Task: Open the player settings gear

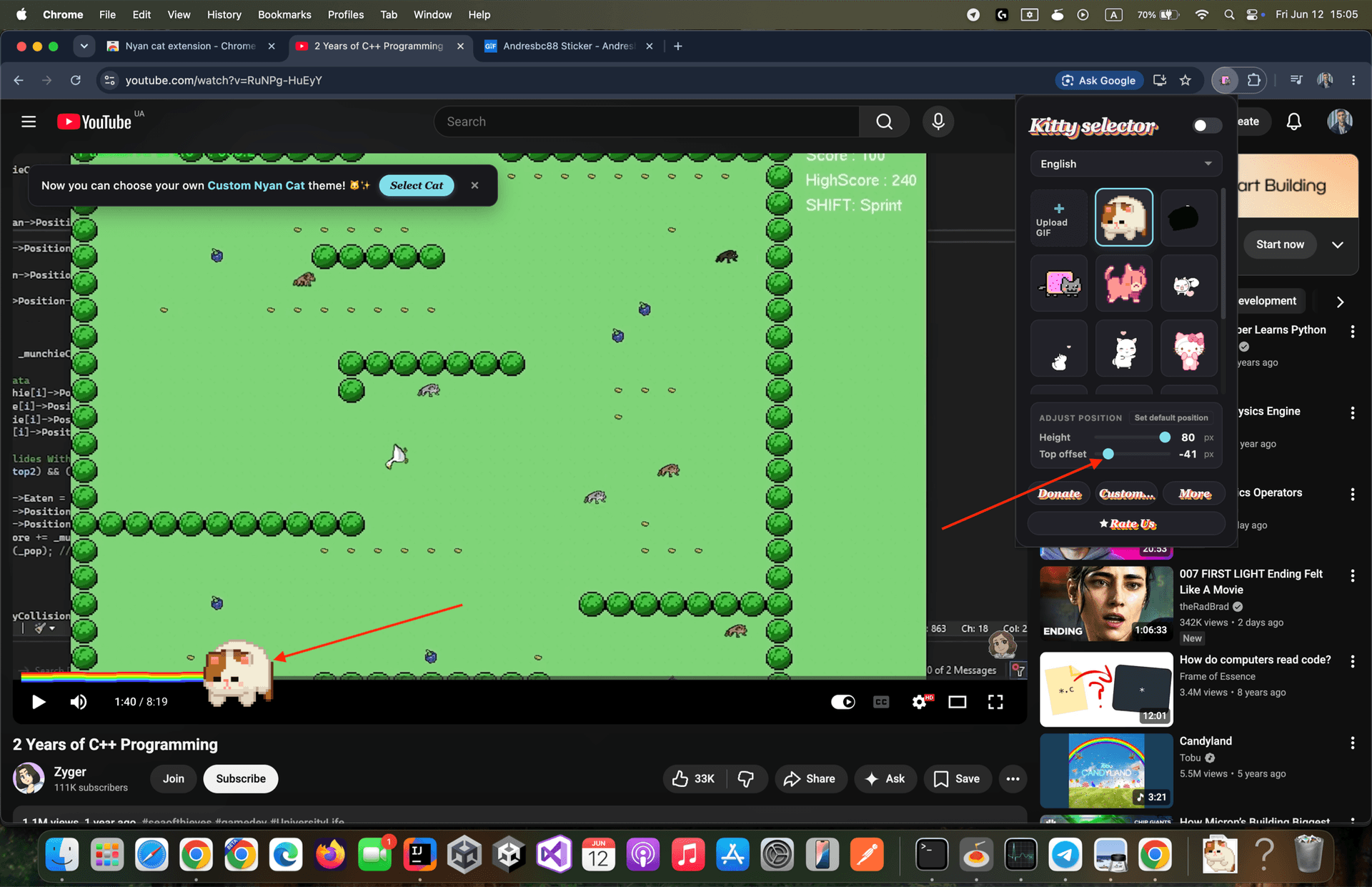Action: (920, 702)
